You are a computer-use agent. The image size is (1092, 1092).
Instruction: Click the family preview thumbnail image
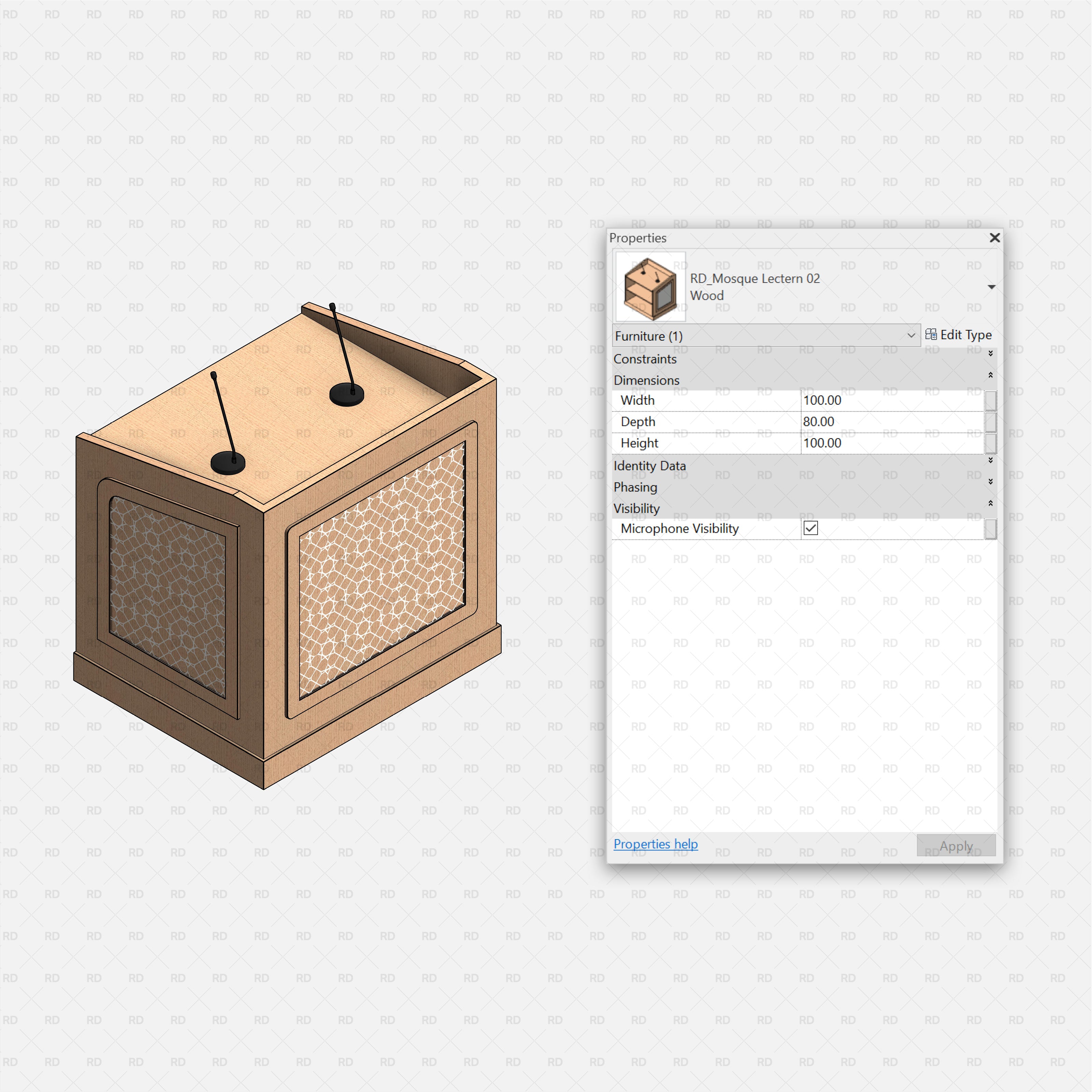[x=650, y=286]
